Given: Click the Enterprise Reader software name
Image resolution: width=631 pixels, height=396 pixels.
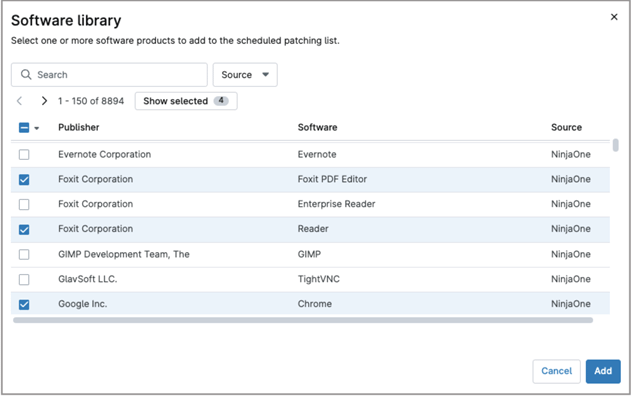Looking at the screenshot, I should pos(336,204).
